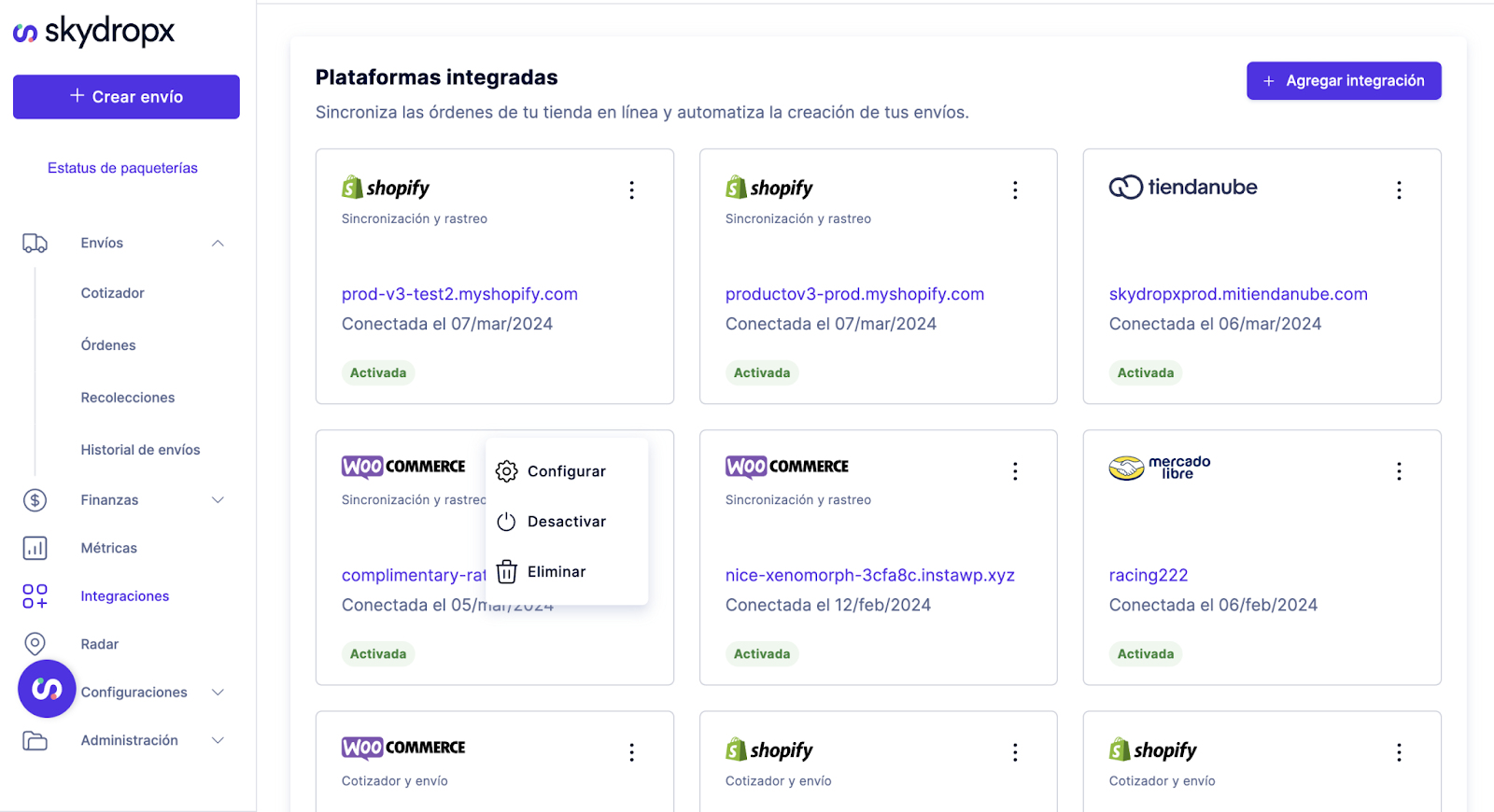
Task: Open options for prod-v3-test2 Shopify card
Action: (x=632, y=190)
